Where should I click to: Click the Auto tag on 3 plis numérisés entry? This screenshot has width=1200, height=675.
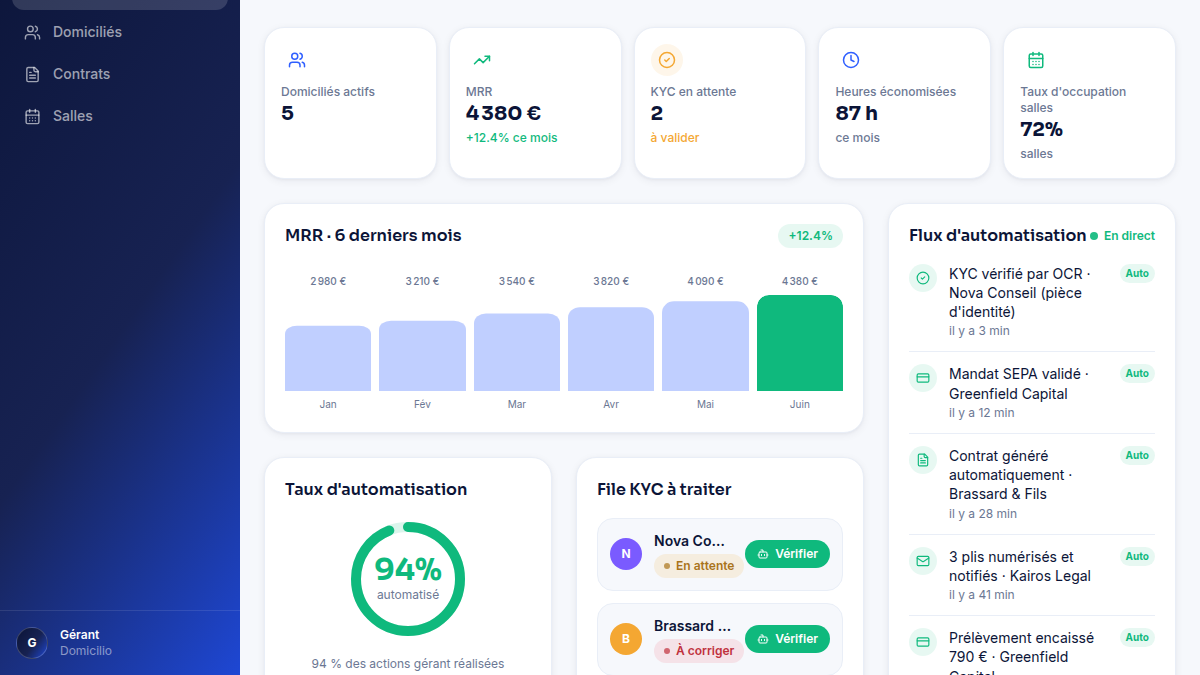(1138, 556)
